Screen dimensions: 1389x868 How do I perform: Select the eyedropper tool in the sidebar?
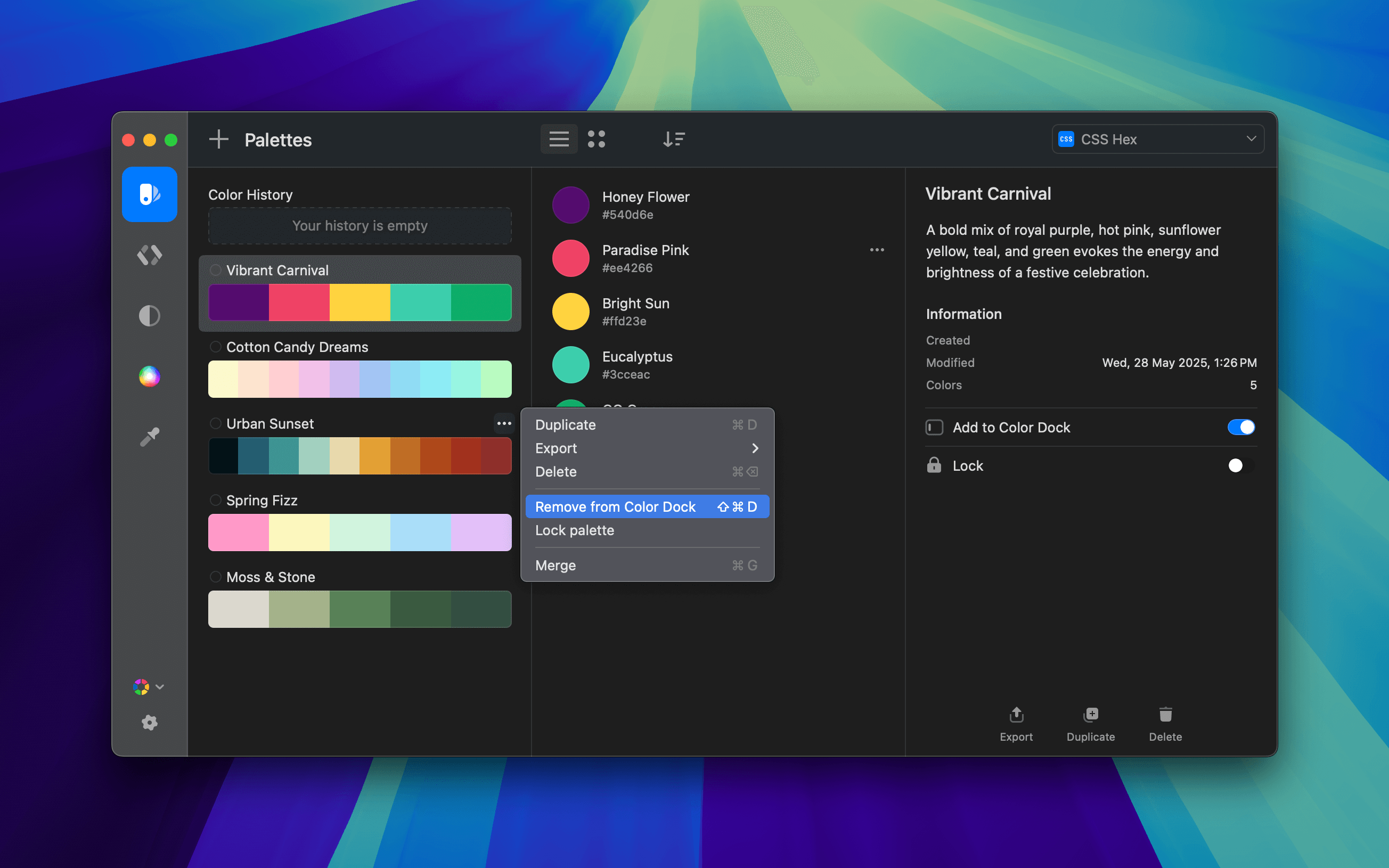(149, 436)
